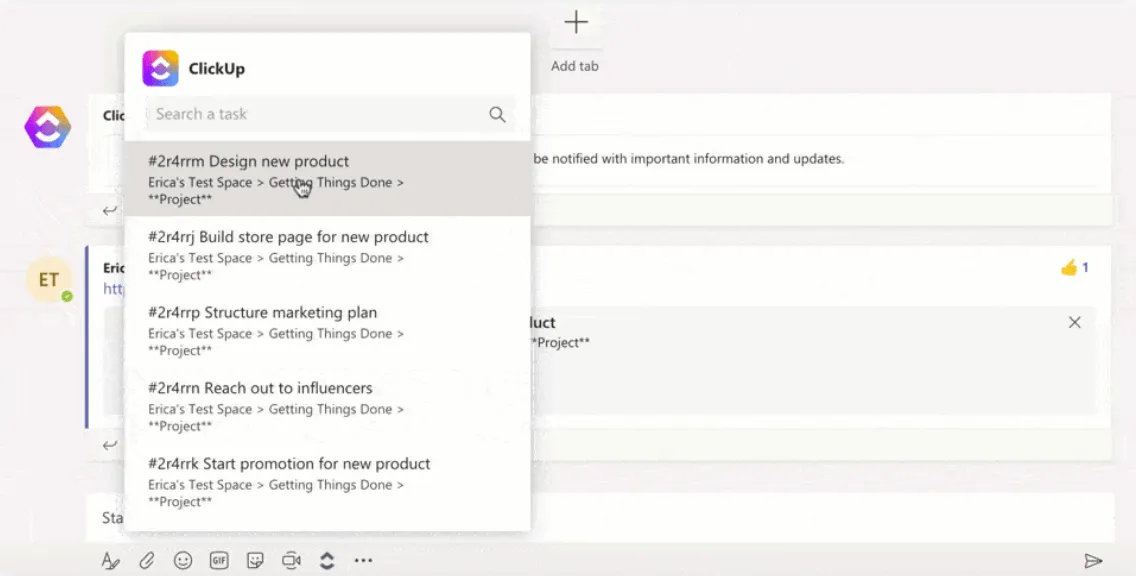Select task #2r4rrp Structure marketing plan

pyautogui.click(x=327, y=330)
